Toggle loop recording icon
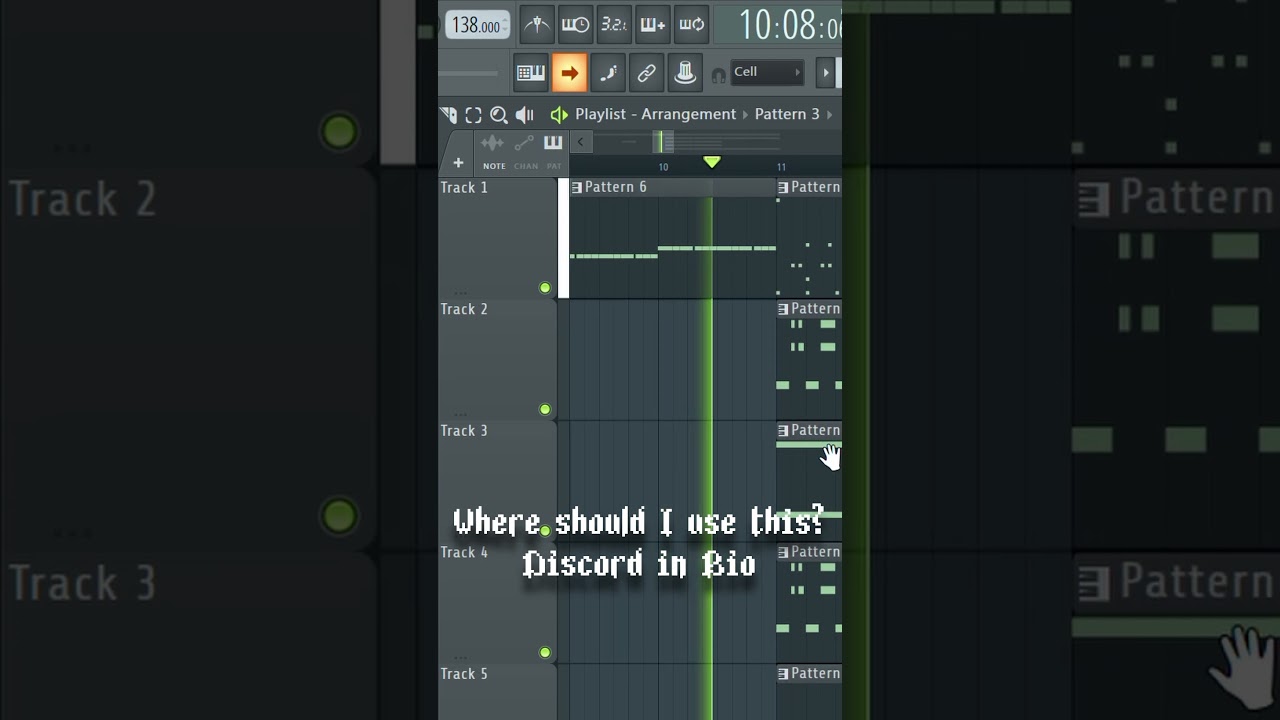Screen dimensions: 1280x720 pos(691,25)
